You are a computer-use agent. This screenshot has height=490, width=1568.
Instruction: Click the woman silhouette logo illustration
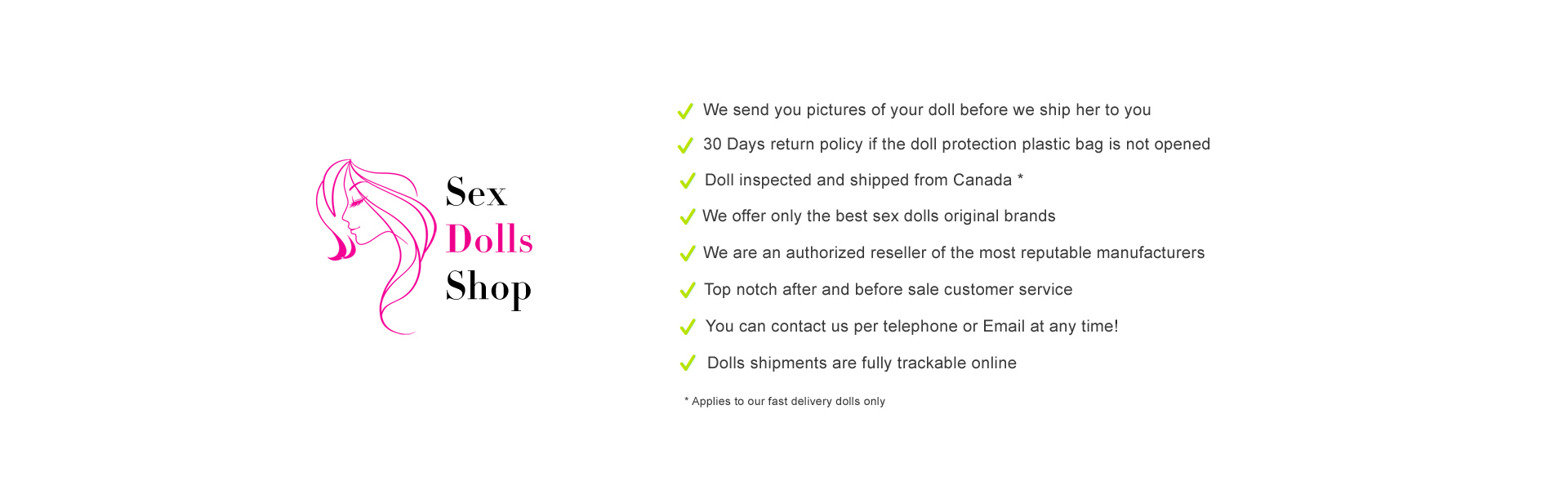pyautogui.click(x=376, y=245)
